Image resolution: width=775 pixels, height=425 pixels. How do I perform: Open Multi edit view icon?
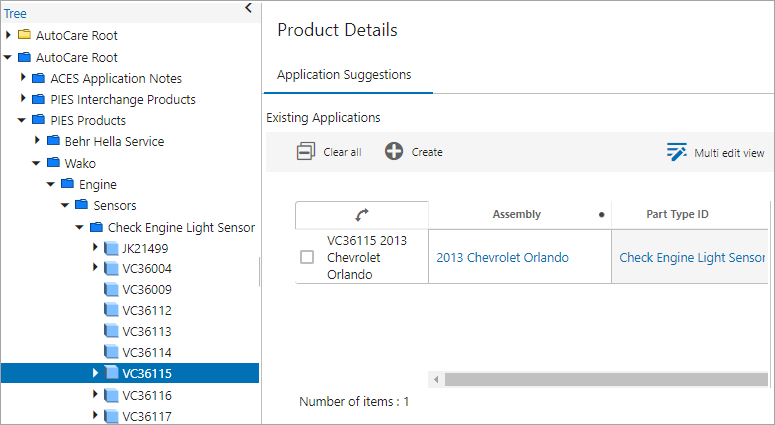(679, 152)
